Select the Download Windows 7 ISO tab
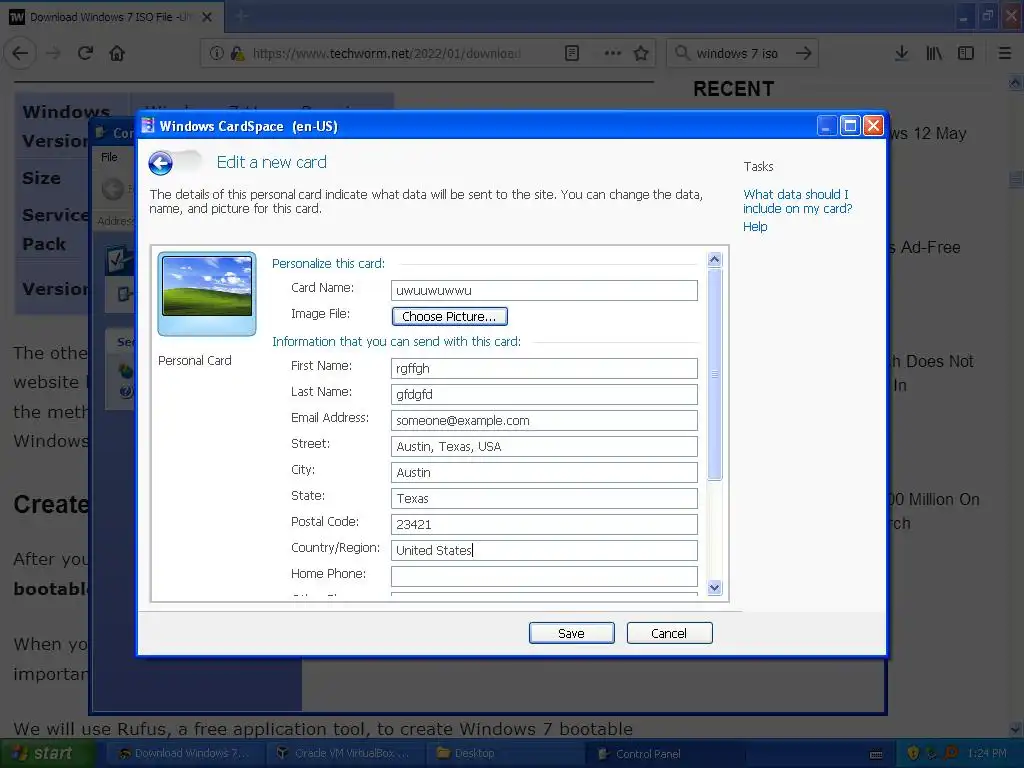 (x=111, y=17)
